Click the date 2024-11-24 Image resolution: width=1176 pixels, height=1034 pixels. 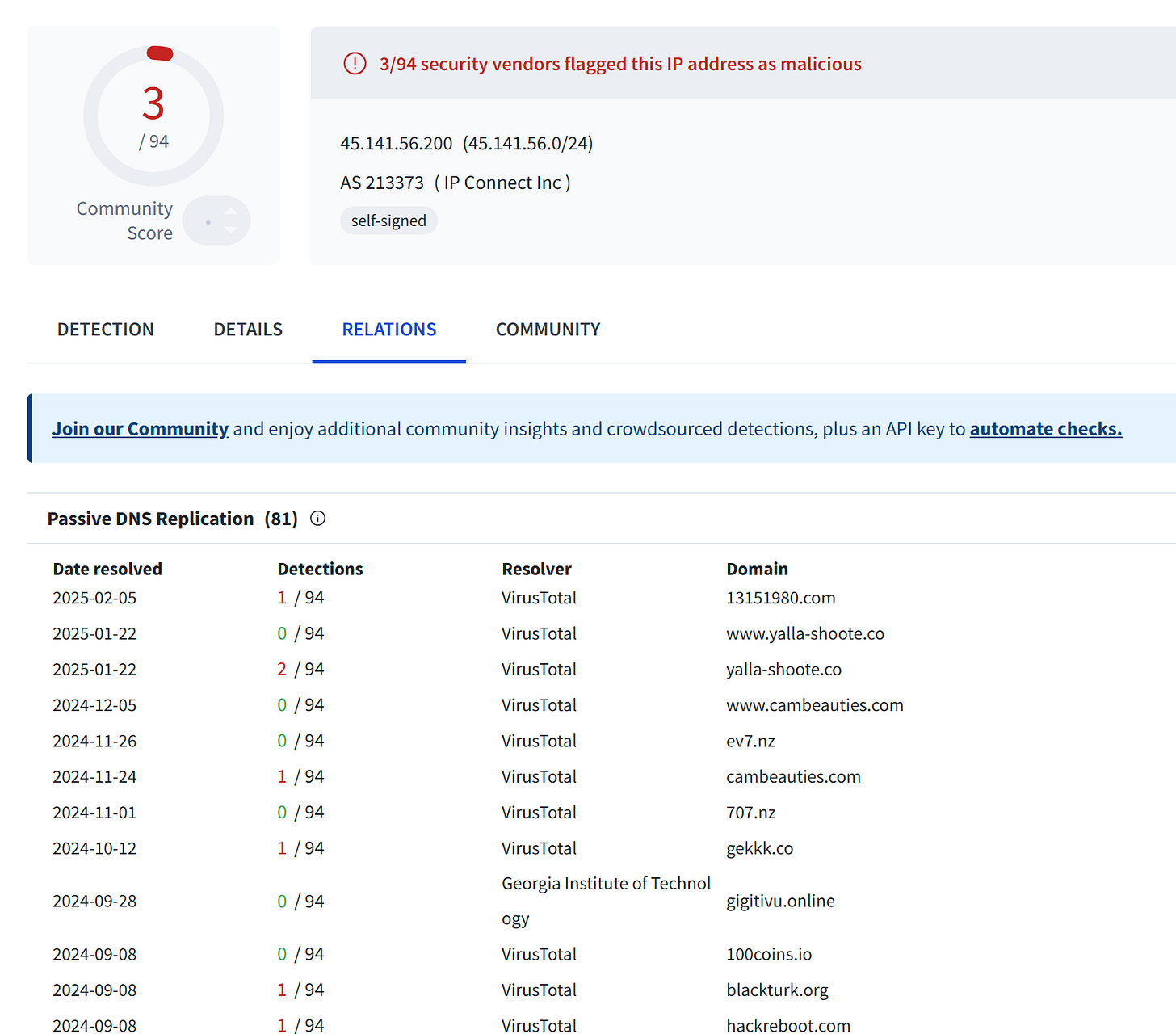click(94, 776)
